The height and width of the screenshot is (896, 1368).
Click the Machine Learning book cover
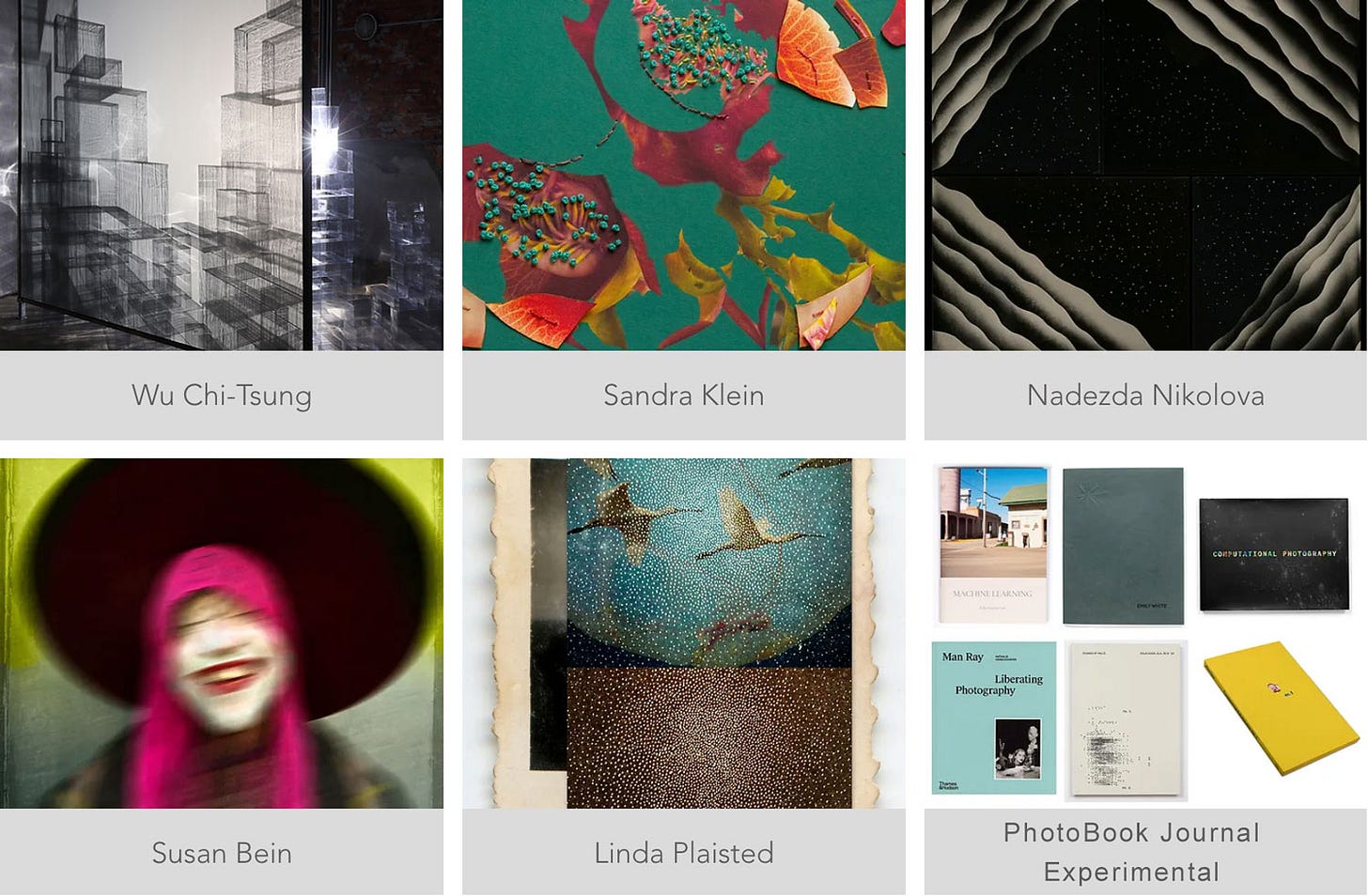pos(994,544)
